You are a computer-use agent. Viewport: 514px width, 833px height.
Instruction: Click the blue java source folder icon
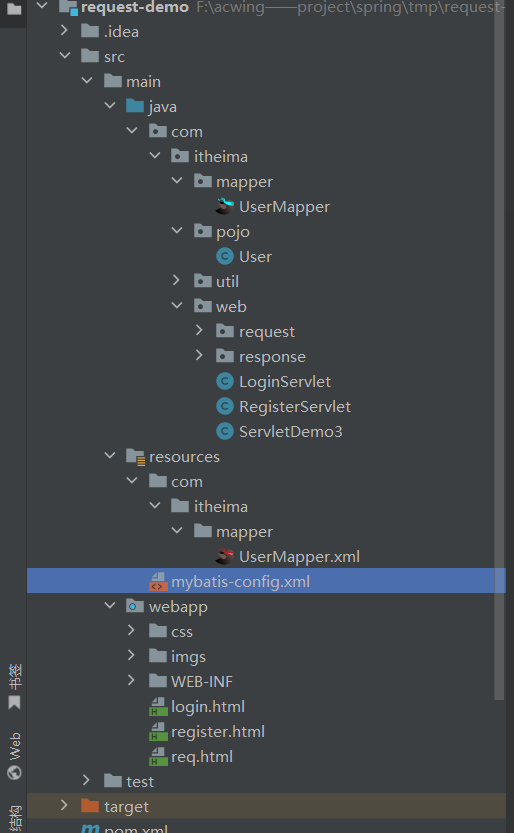(x=135, y=106)
